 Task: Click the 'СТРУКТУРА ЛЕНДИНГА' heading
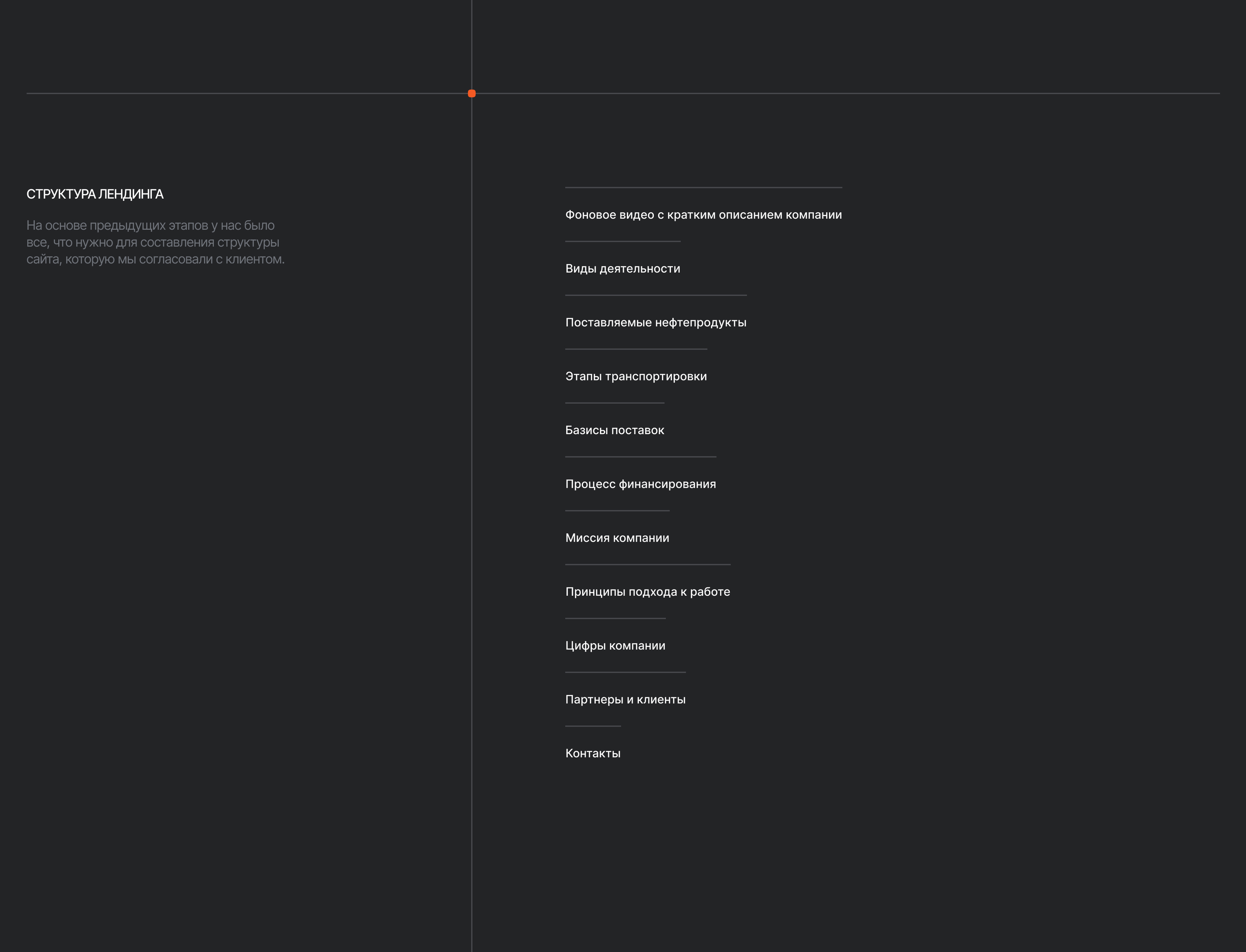pyautogui.click(x=95, y=194)
